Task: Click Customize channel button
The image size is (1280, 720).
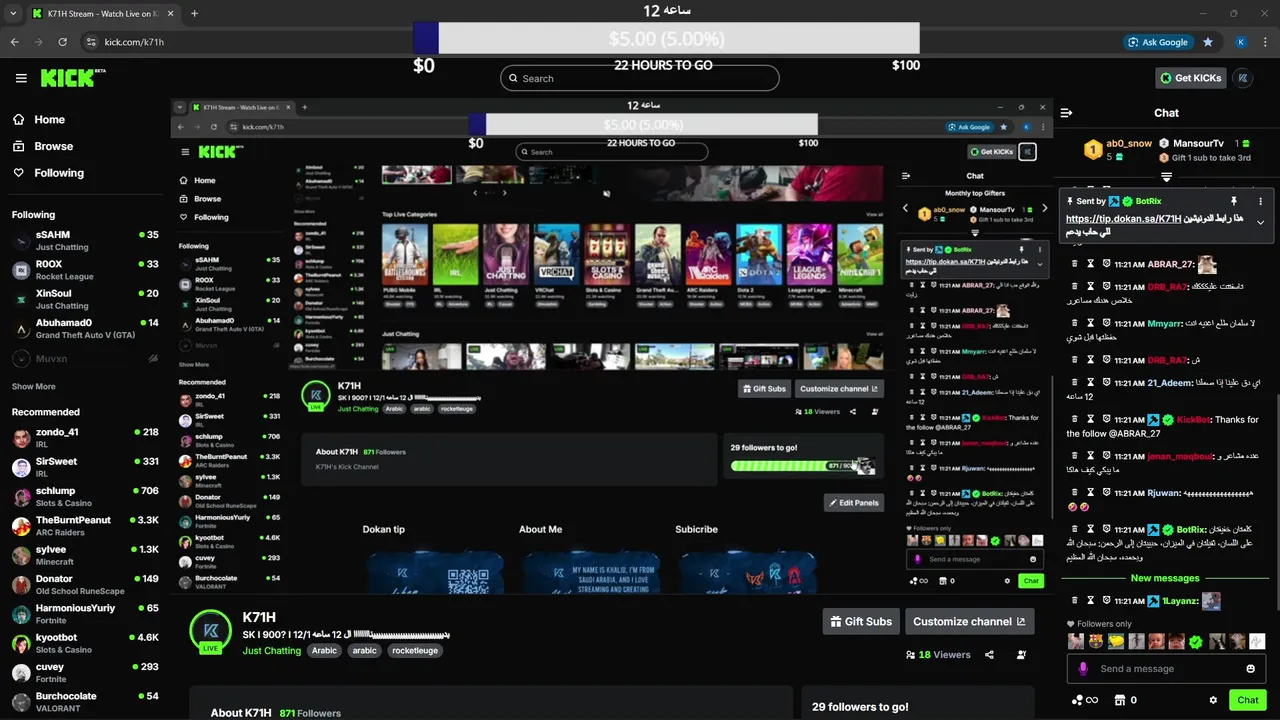Action: click(969, 621)
